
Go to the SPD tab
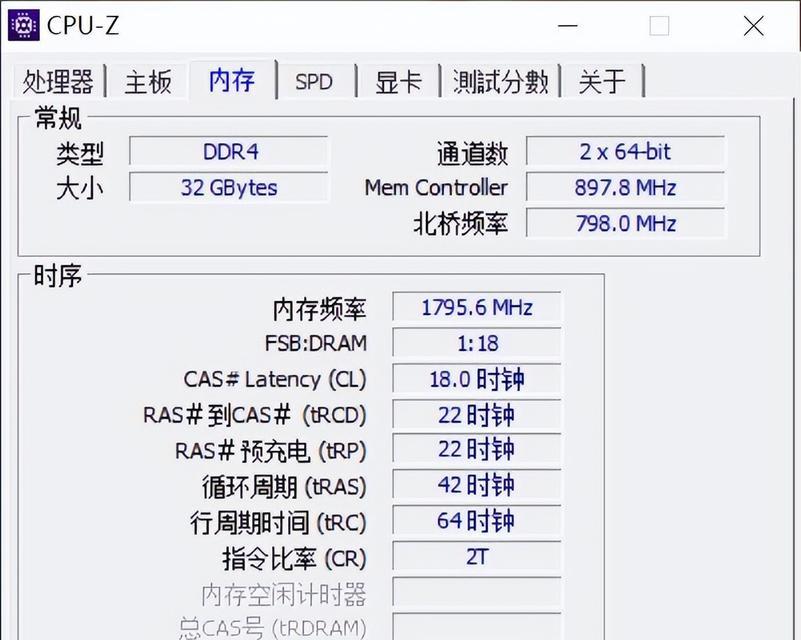tap(314, 81)
